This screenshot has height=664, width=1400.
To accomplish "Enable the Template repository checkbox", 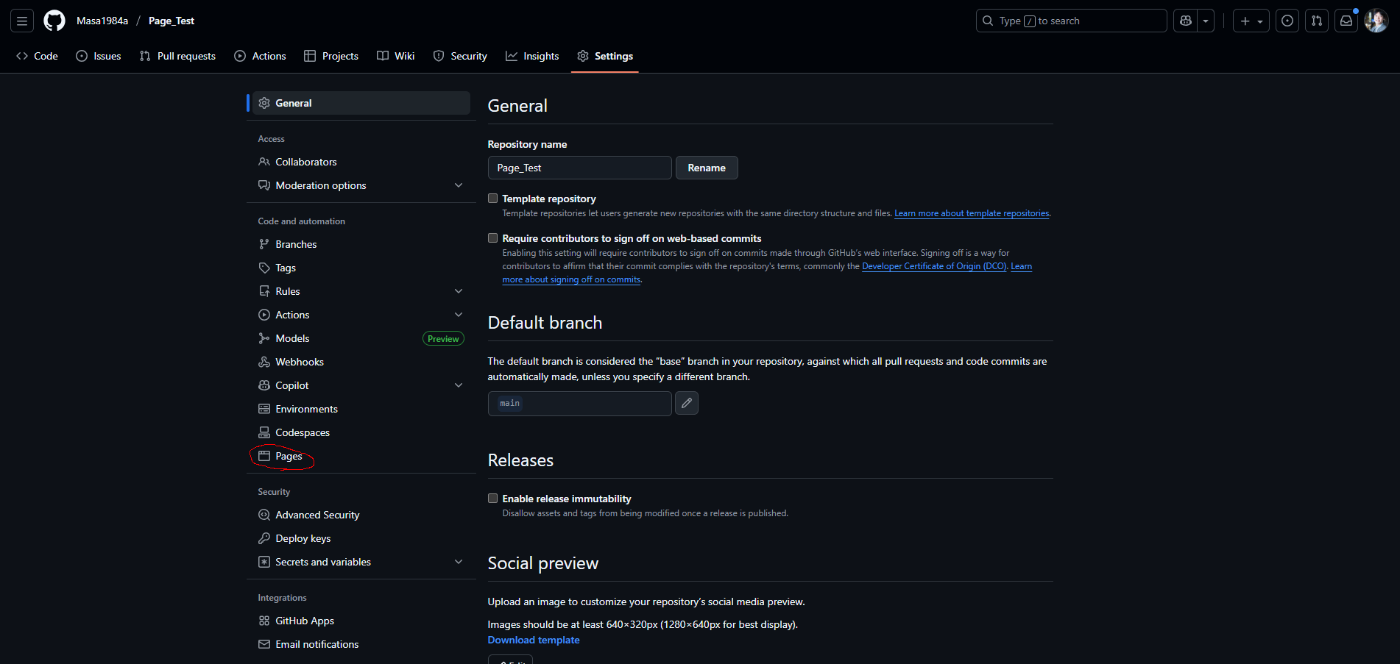I will [493, 199].
